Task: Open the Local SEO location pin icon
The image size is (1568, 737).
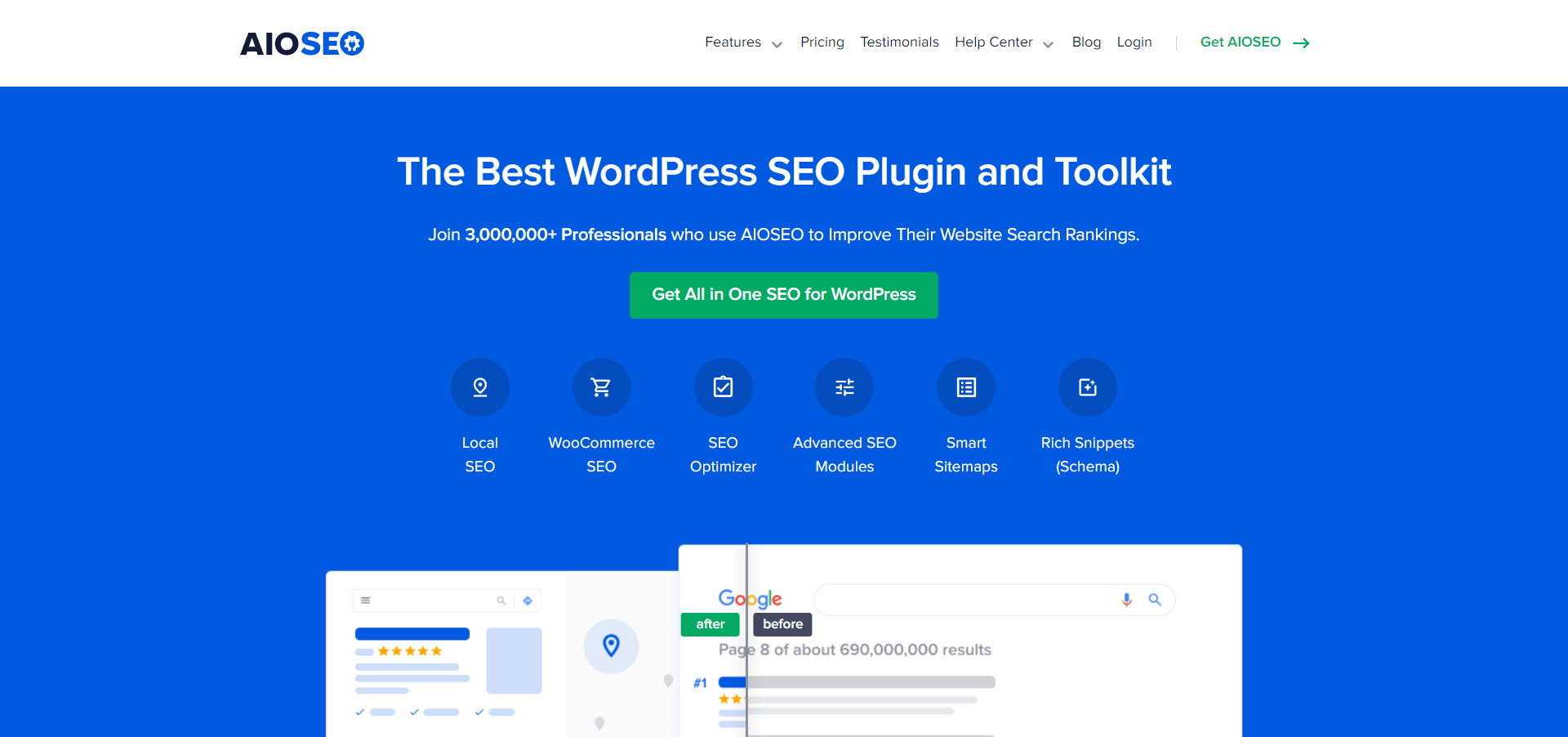Action: point(480,387)
